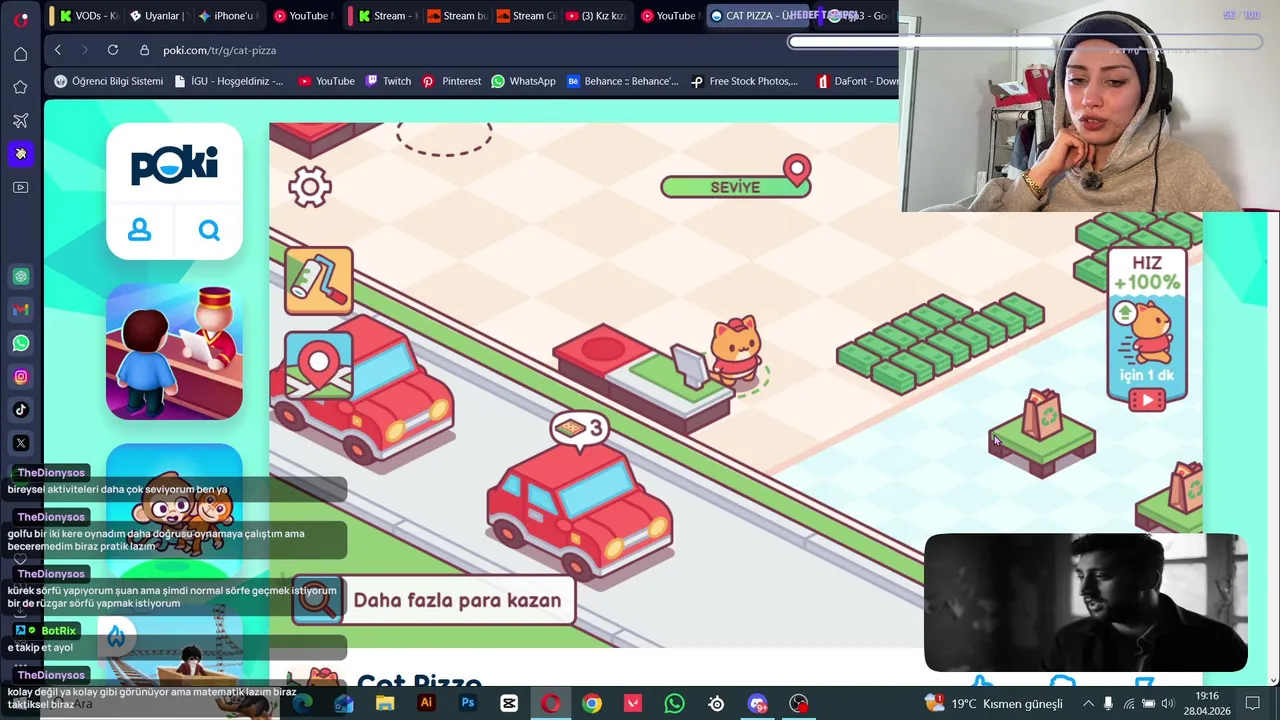
Task: Open the Free Stock Photos bookmark
Action: [744, 81]
